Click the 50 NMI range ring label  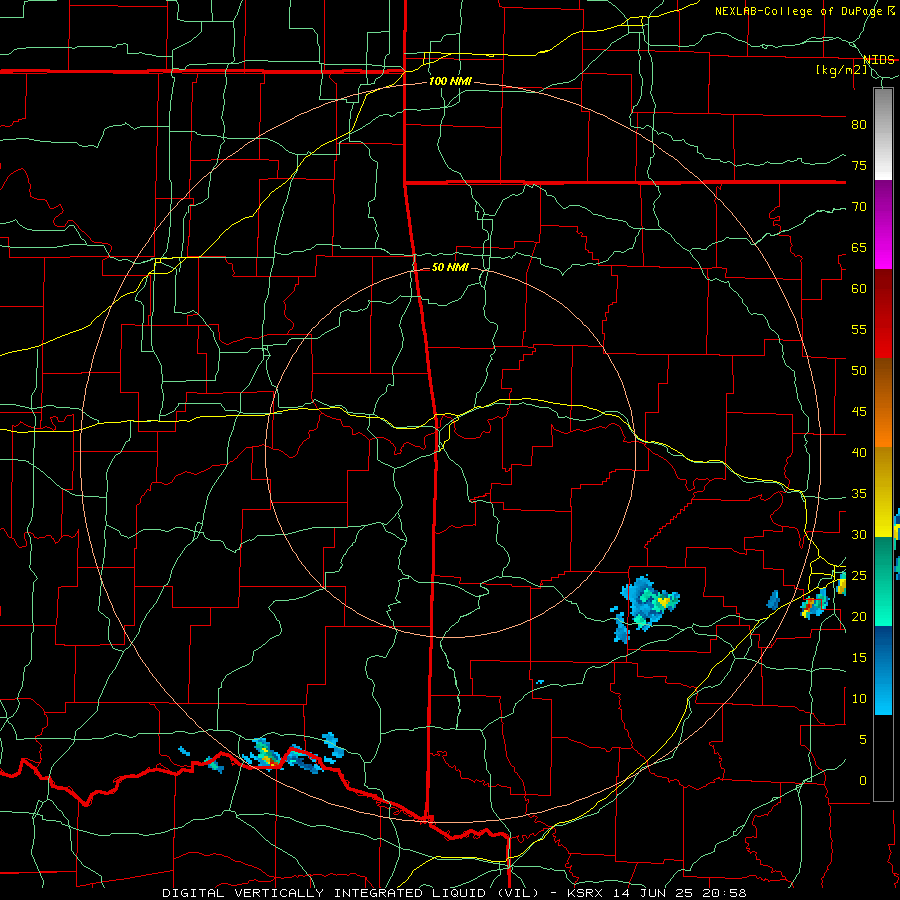pos(450,267)
